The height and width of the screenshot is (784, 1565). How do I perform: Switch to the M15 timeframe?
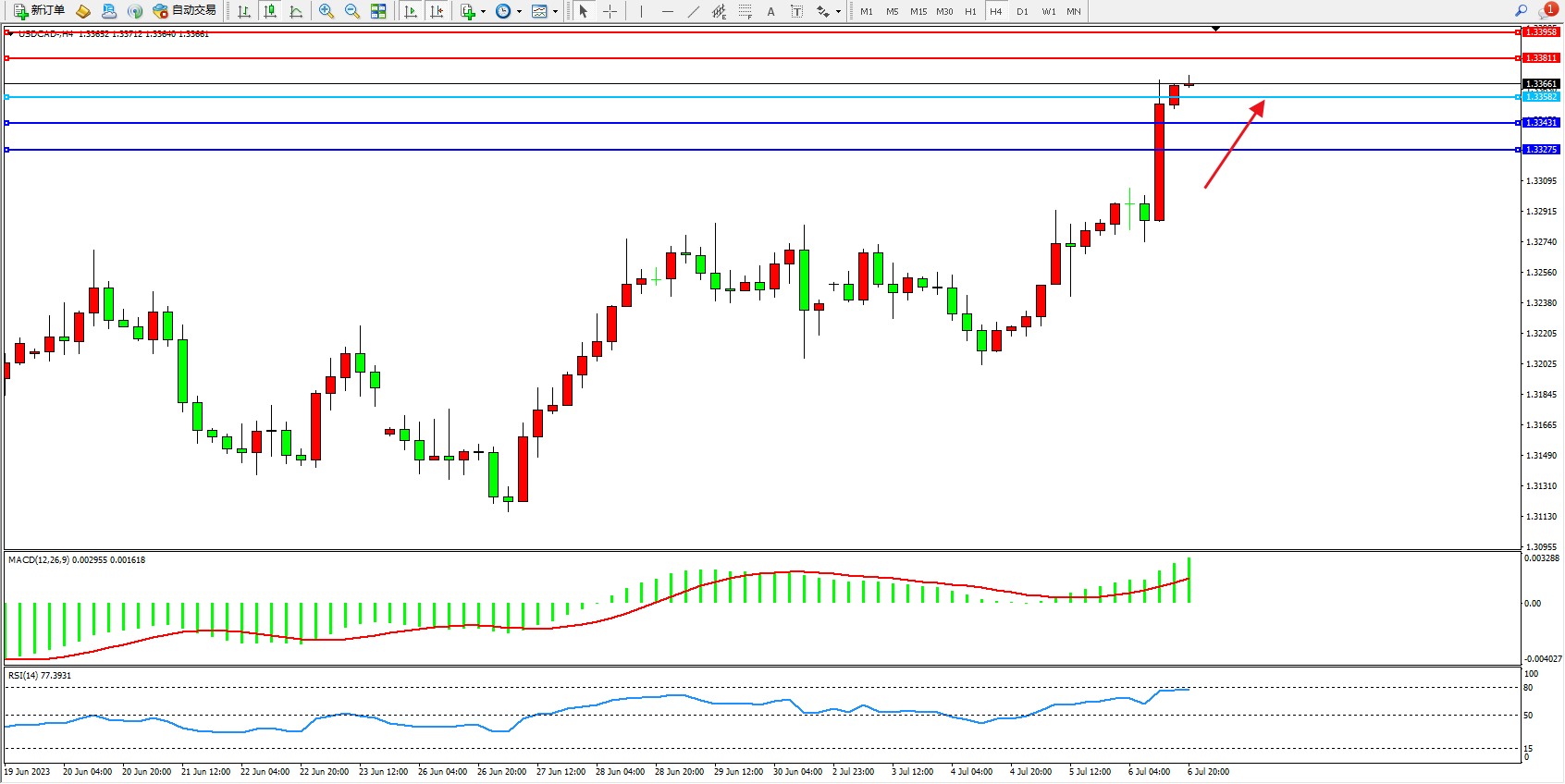[x=918, y=11]
